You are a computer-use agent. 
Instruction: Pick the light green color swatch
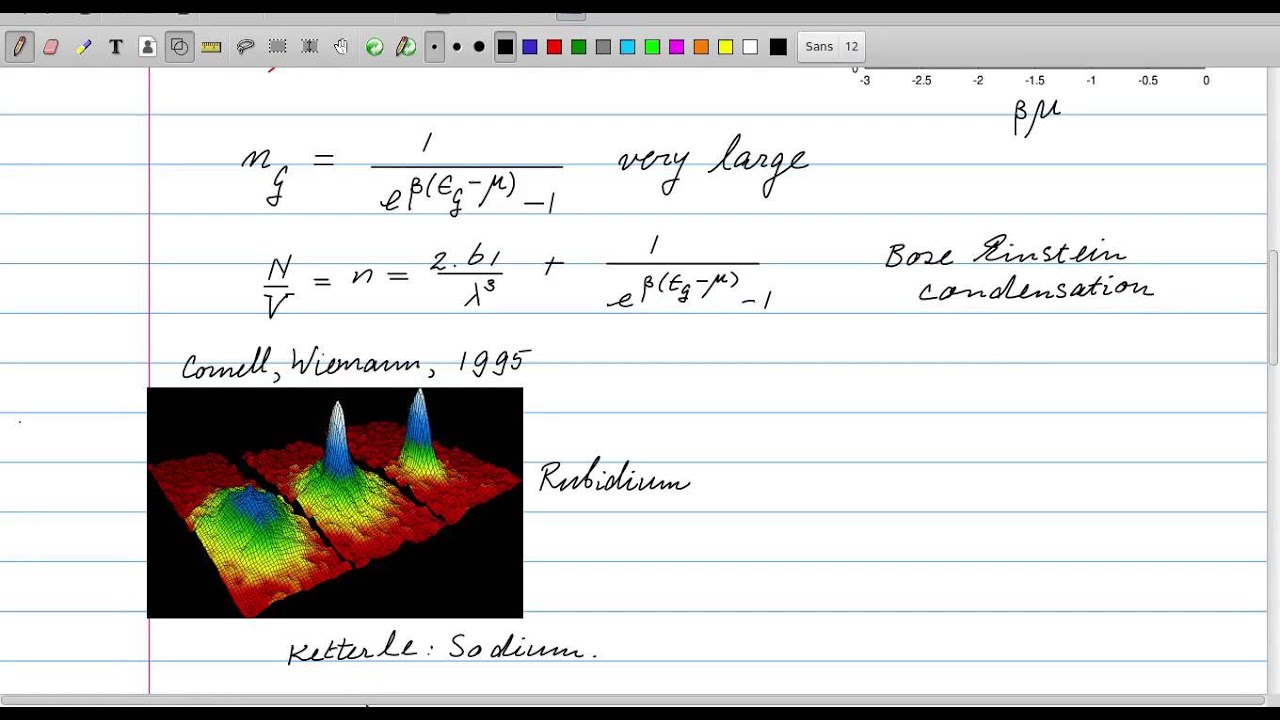tap(652, 47)
